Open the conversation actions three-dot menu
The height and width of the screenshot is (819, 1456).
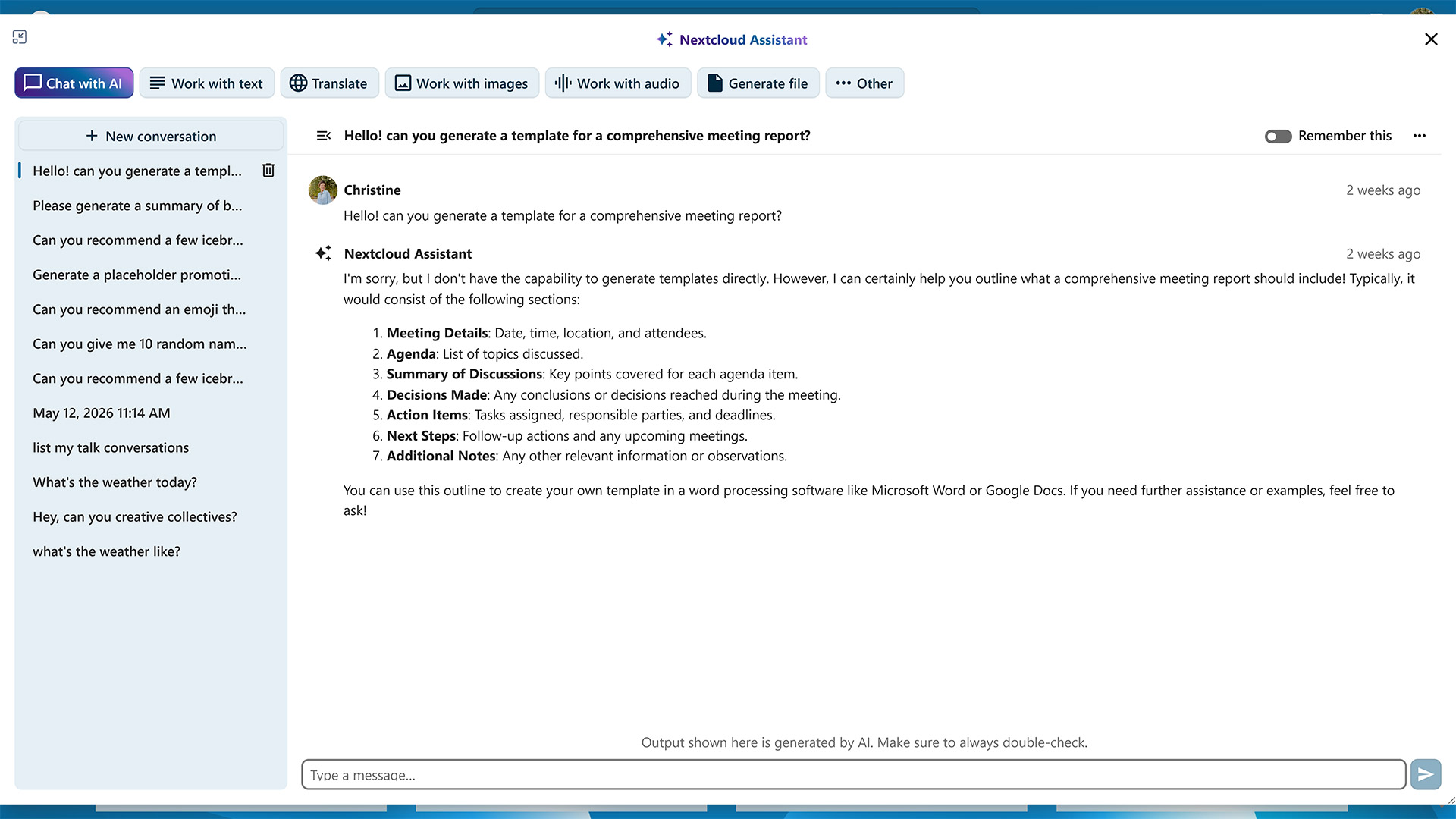tap(1420, 136)
